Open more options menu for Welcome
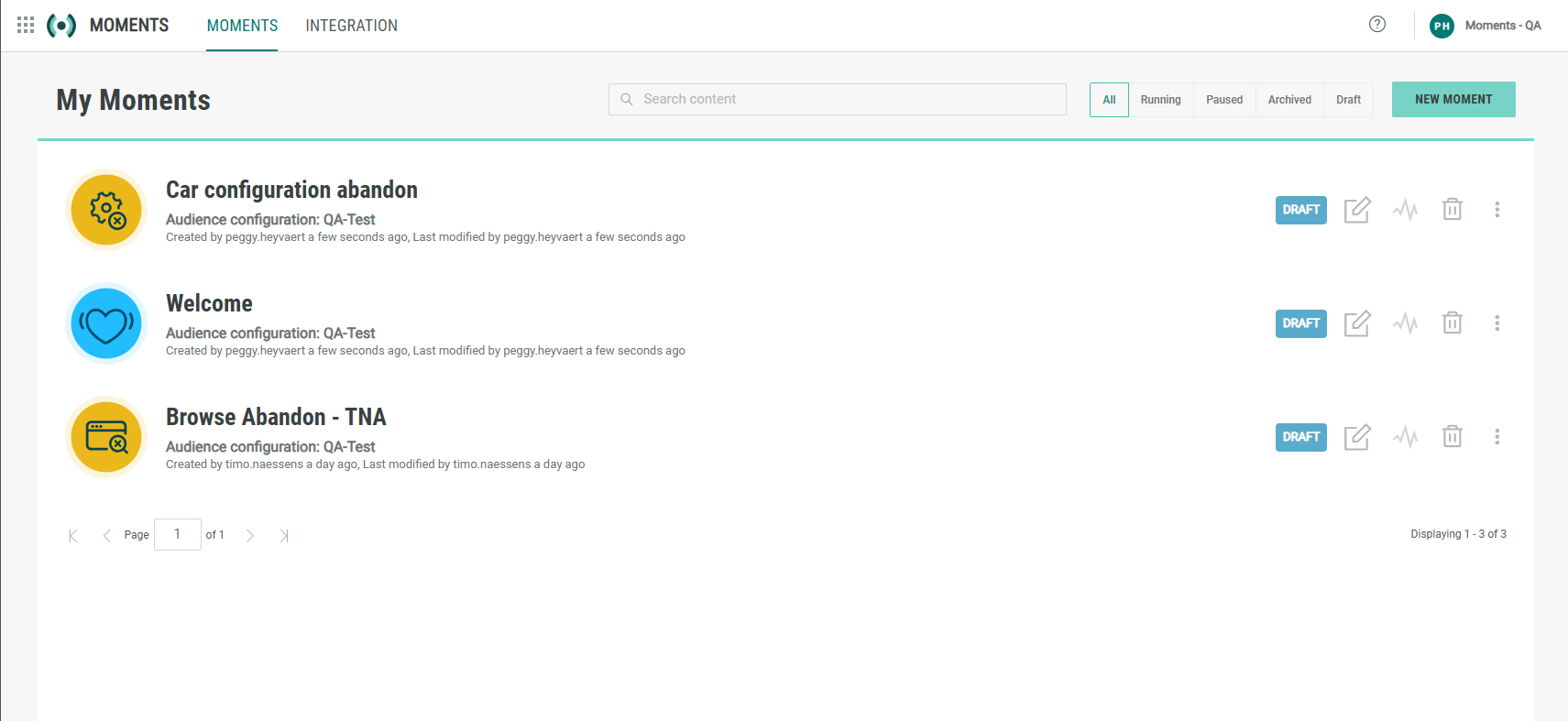The height and width of the screenshot is (721, 1568). point(1497,323)
